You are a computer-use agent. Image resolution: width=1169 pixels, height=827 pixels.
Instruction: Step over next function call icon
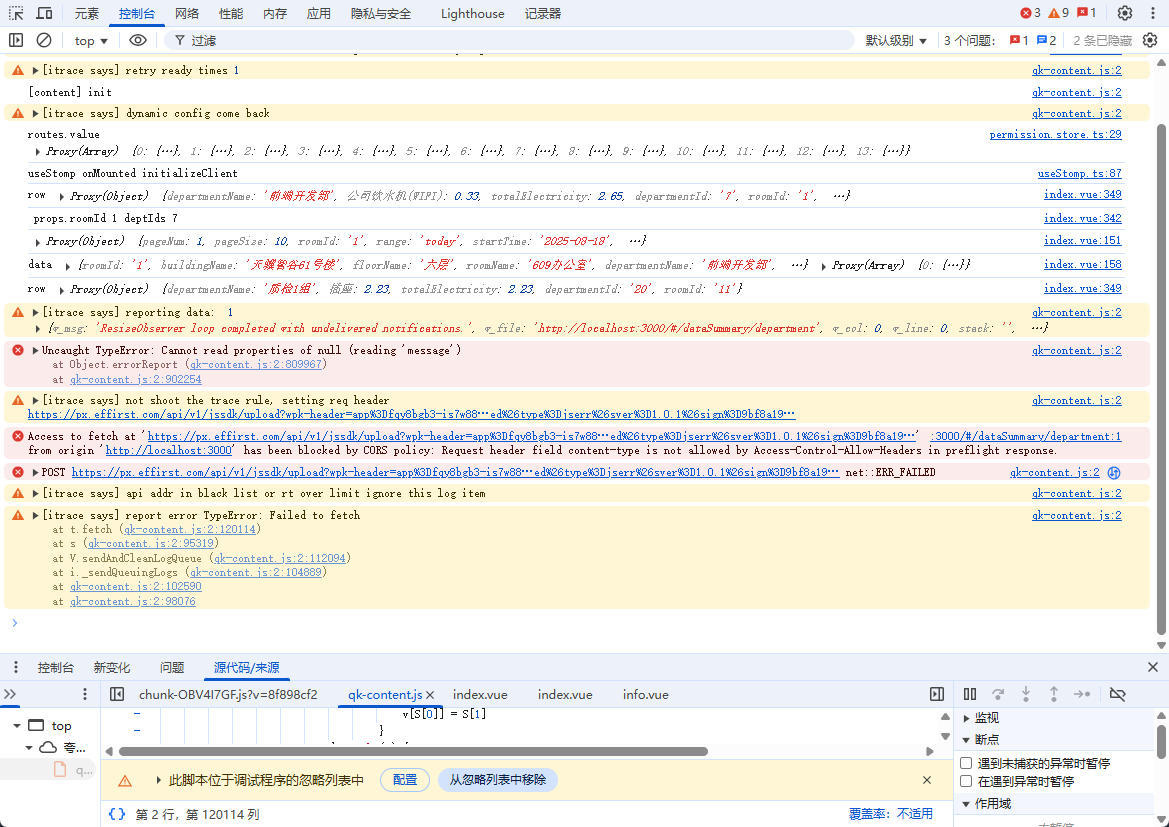998,694
